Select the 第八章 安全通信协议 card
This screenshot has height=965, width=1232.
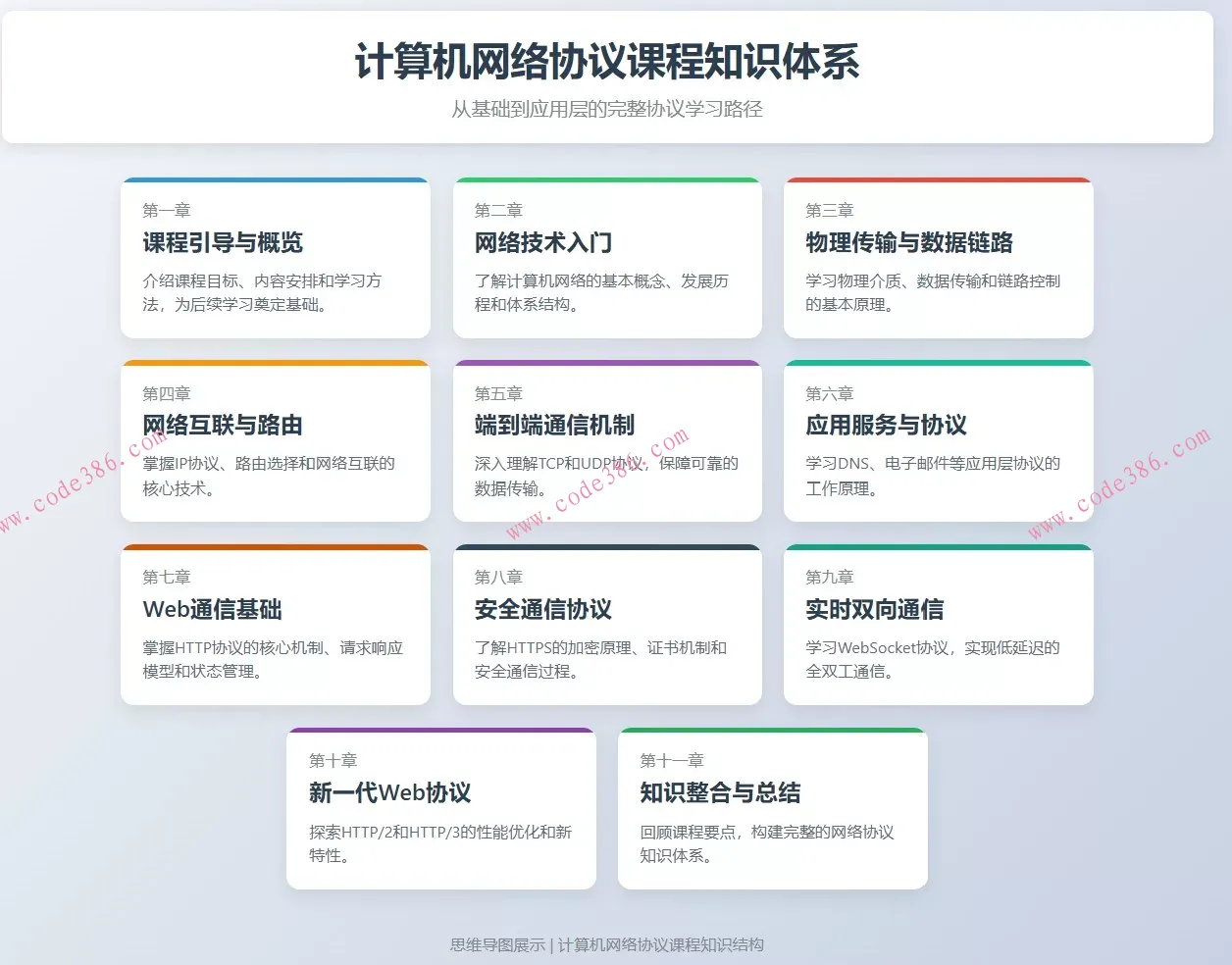click(606, 625)
